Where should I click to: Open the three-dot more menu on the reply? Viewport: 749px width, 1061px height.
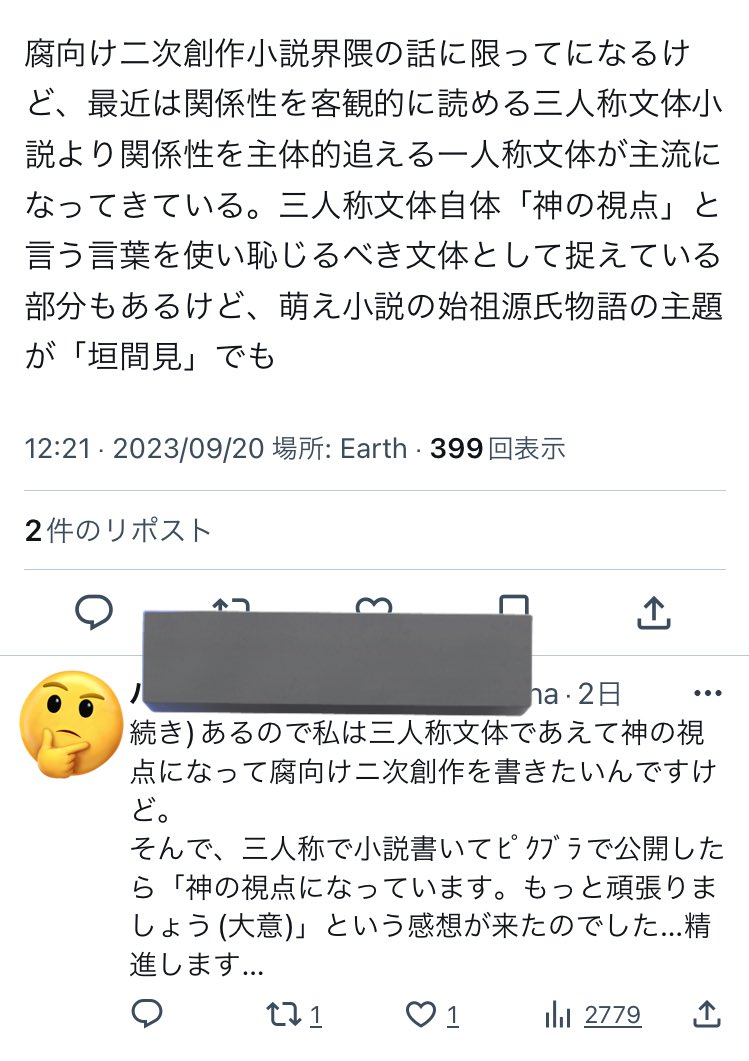(707, 693)
